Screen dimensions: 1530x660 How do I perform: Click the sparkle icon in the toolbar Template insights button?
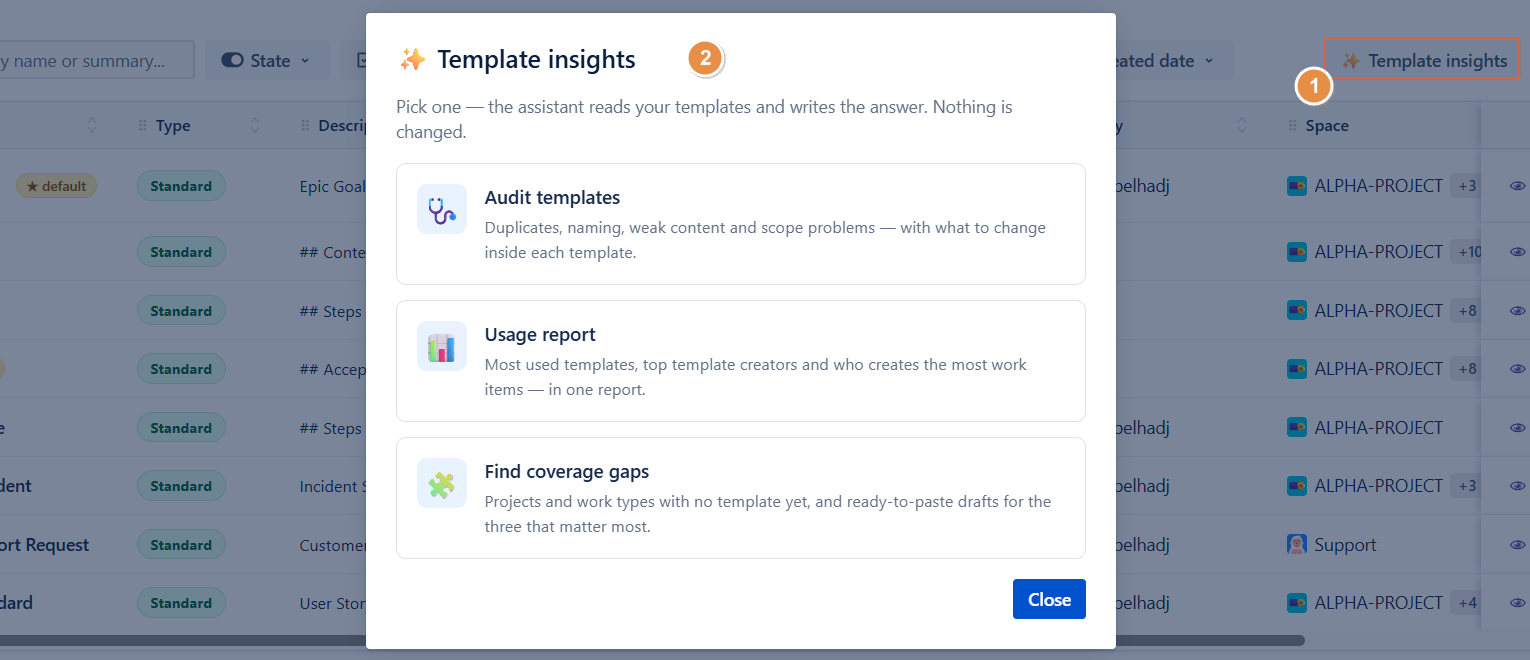pyautogui.click(x=1351, y=61)
